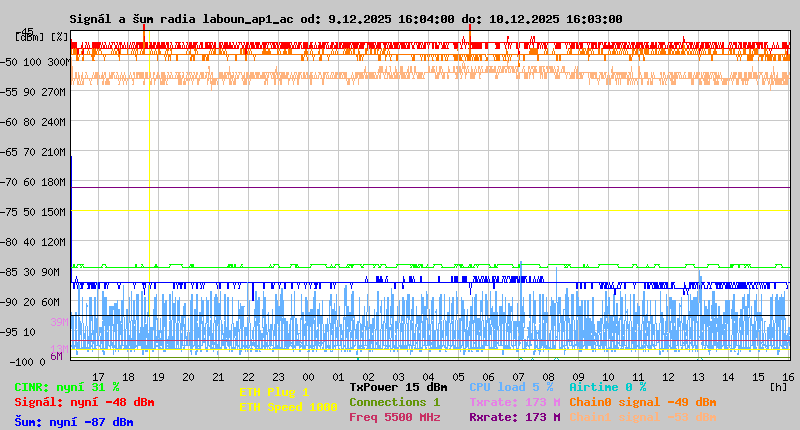This screenshot has width=800, height=430.
Task: Click the '[dBm]' axis unit label
Action: click(30, 37)
